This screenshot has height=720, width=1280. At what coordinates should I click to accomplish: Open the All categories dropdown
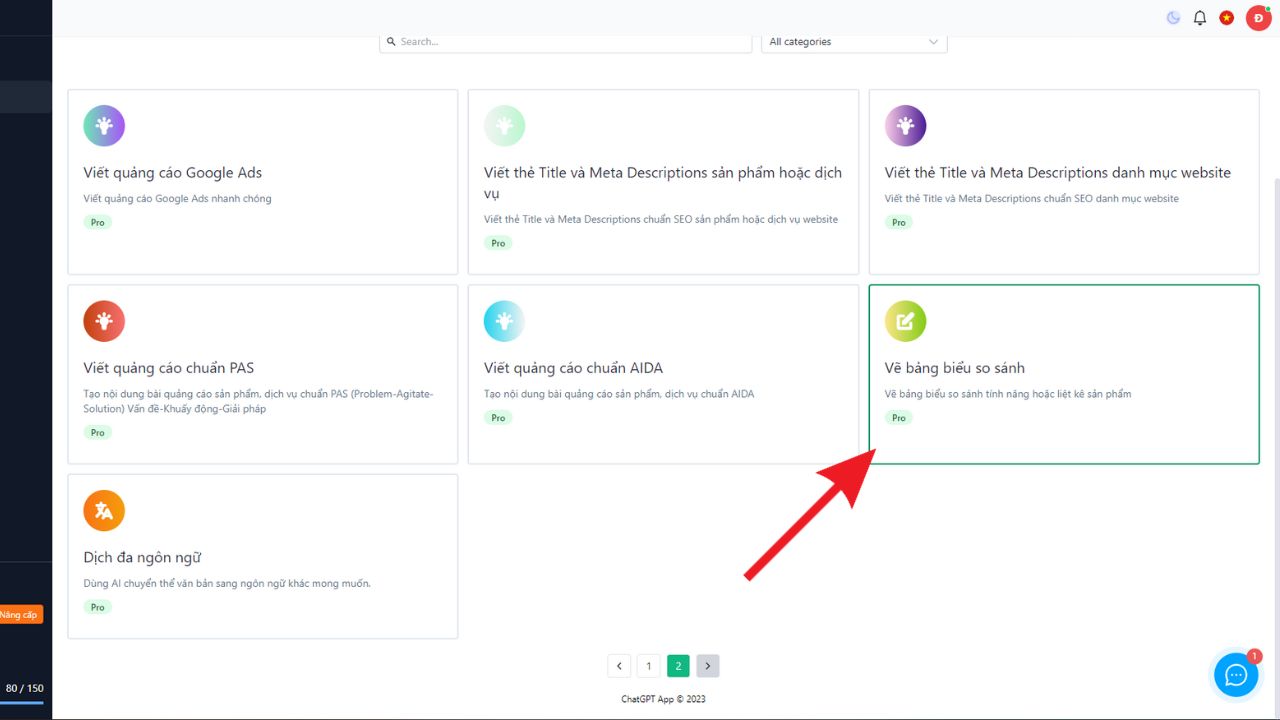coord(854,42)
